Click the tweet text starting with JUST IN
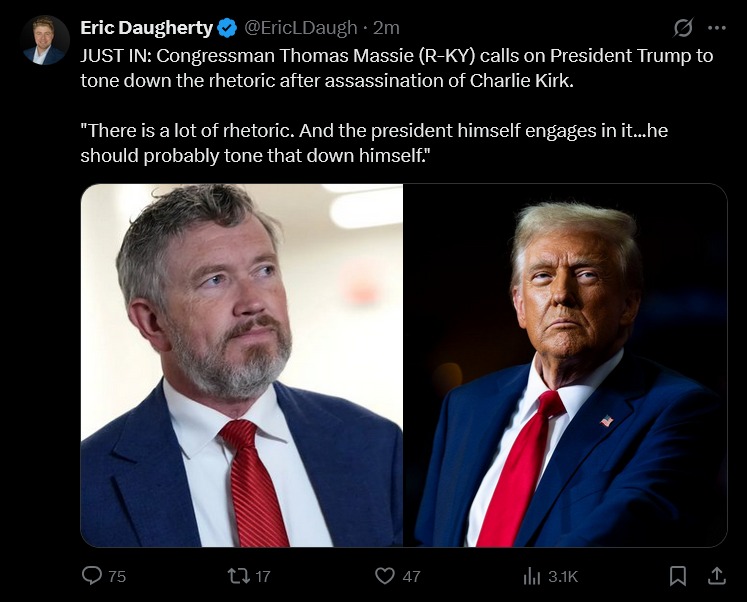This screenshot has width=747, height=602. click(397, 68)
